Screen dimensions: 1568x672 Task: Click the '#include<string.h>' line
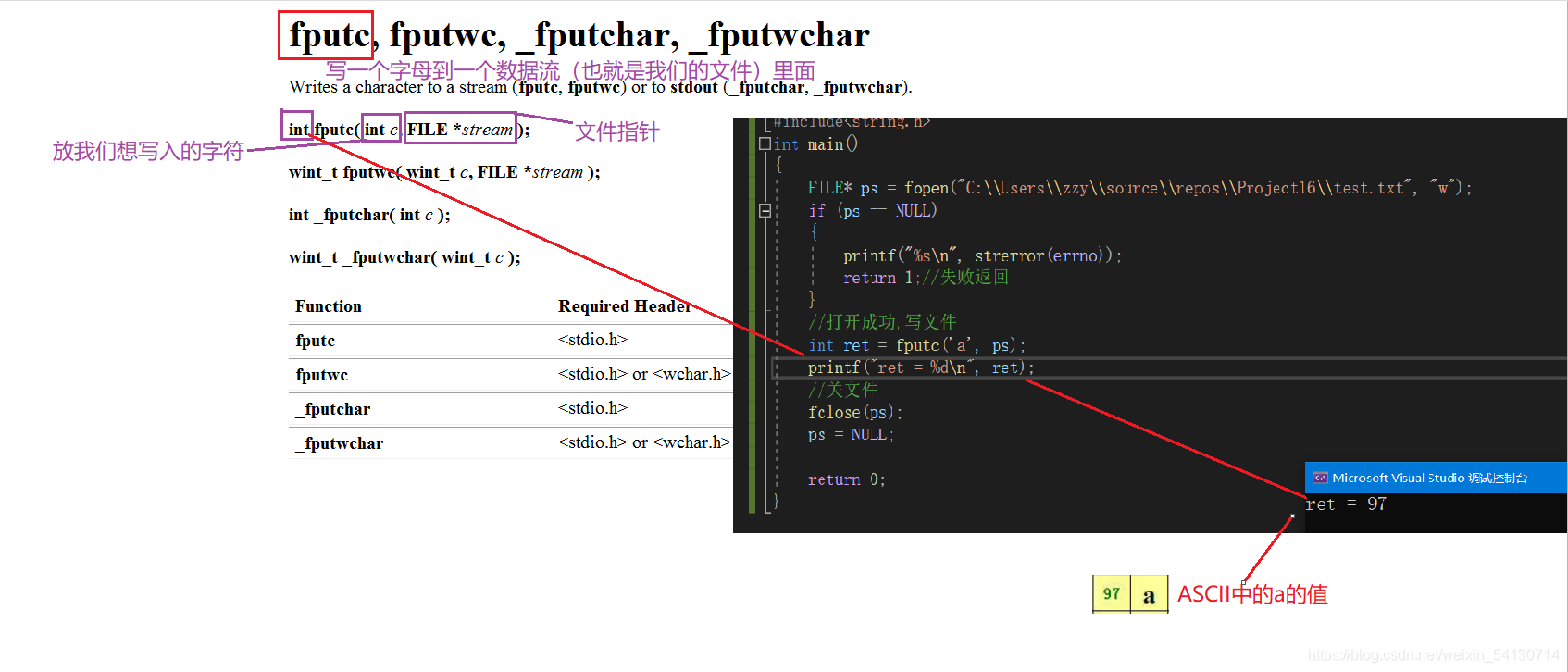point(852,122)
